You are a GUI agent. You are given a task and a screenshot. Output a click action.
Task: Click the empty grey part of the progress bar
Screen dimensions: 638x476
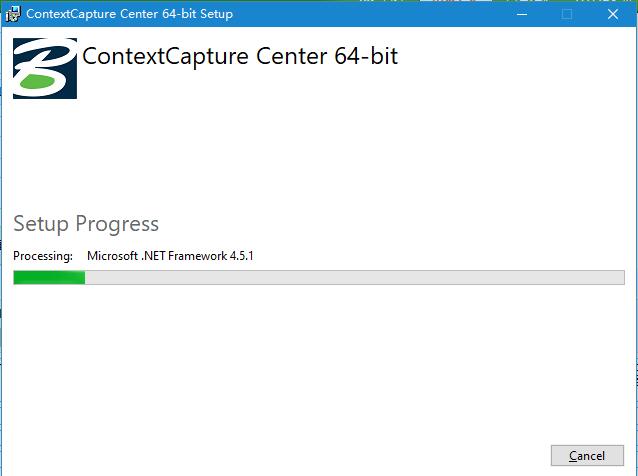(354, 278)
